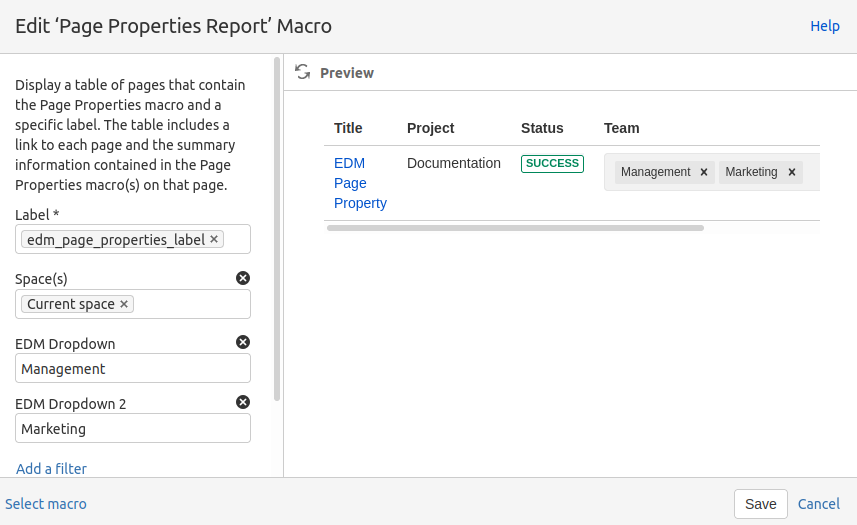857x525 pixels.
Task: Open the EDM Page Property page link
Action: [x=359, y=183]
